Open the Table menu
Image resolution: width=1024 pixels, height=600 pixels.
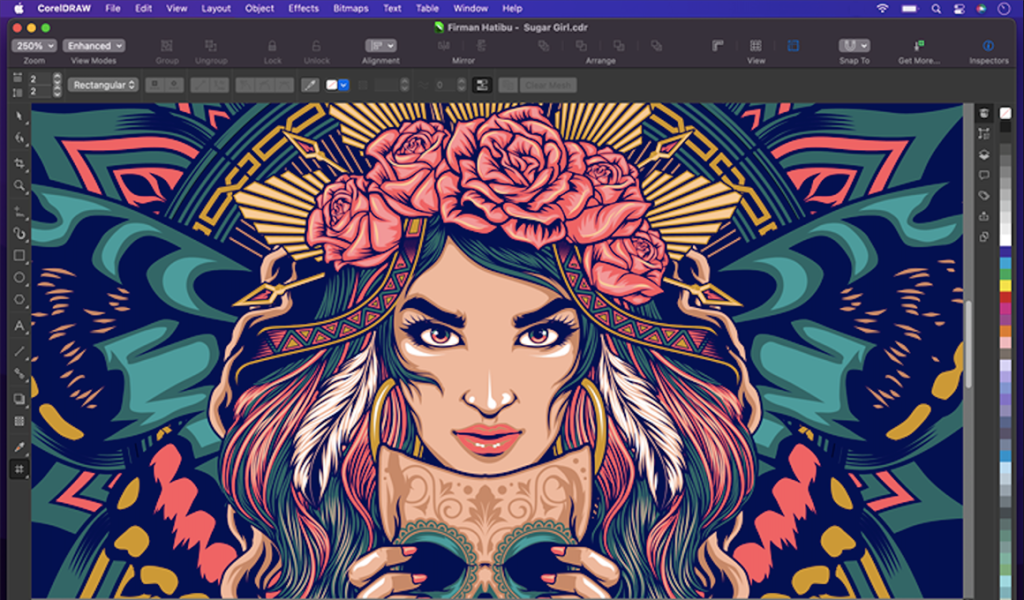(427, 8)
